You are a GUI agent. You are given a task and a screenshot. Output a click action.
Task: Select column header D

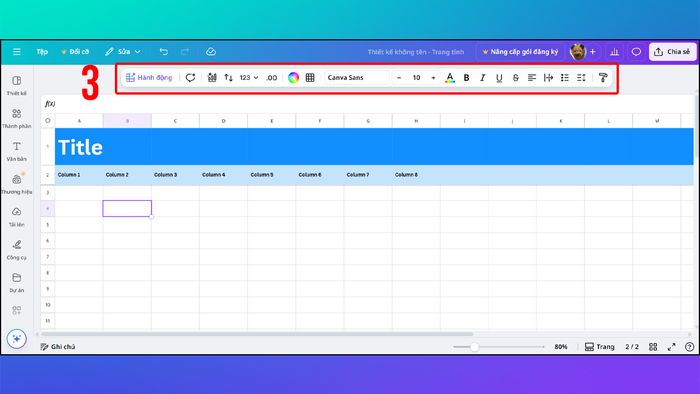point(223,120)
